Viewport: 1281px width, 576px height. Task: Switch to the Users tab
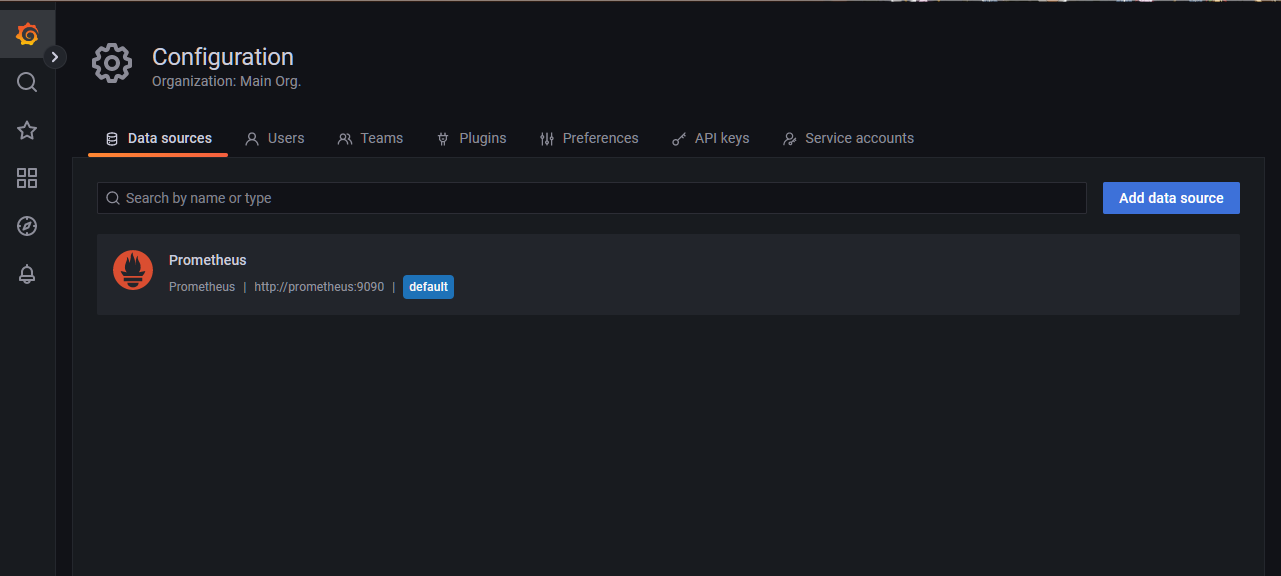point(274,138)
